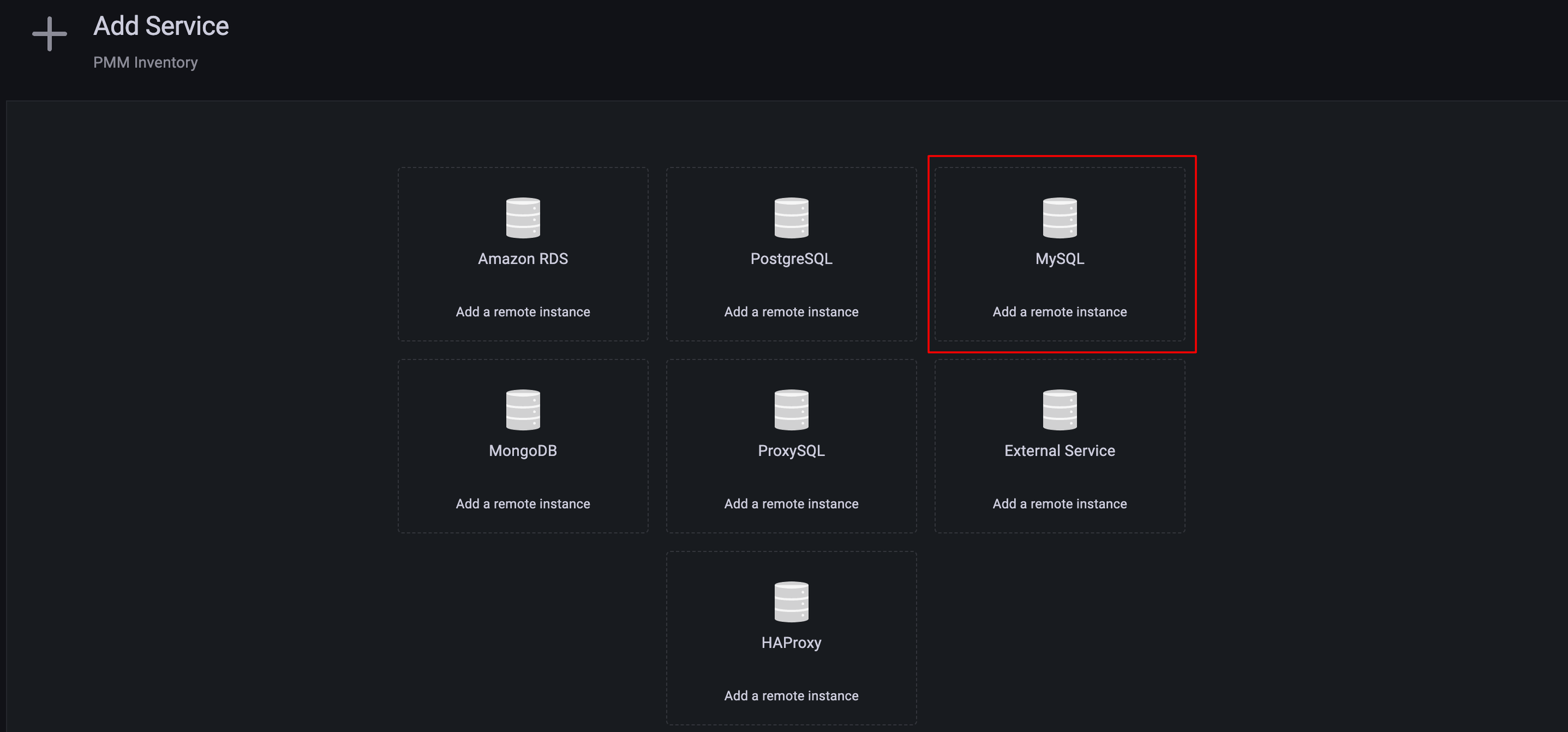This screenshot has height=732, width=1568.
Task: Click the plus icon beside Add Service
Action: pyautogui.click(x=49, y=34)
